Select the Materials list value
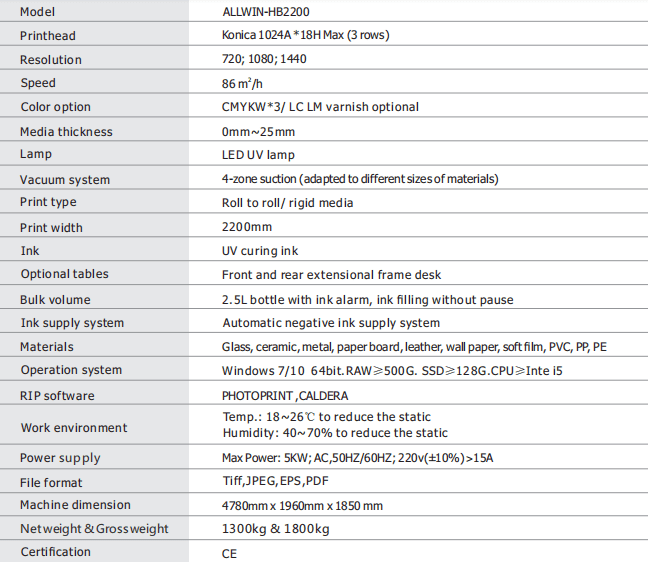 (413, 347)
